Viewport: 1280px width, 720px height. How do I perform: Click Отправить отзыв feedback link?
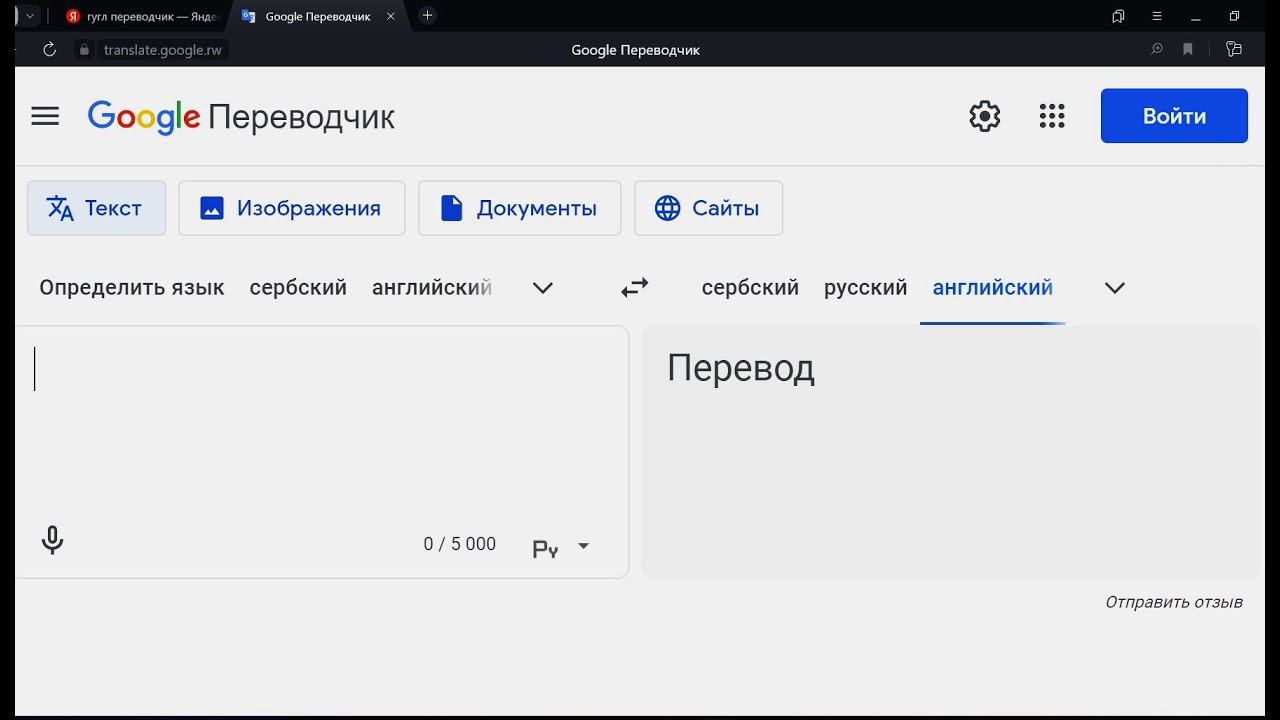pyautogui.click(x=1174, y=602)
